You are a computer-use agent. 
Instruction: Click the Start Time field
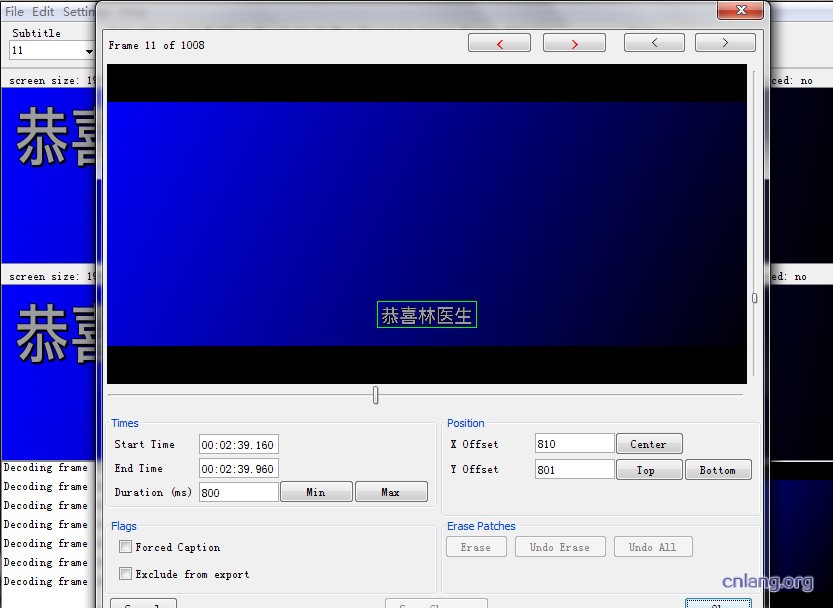pyautogui.click(x=238, y=445)
